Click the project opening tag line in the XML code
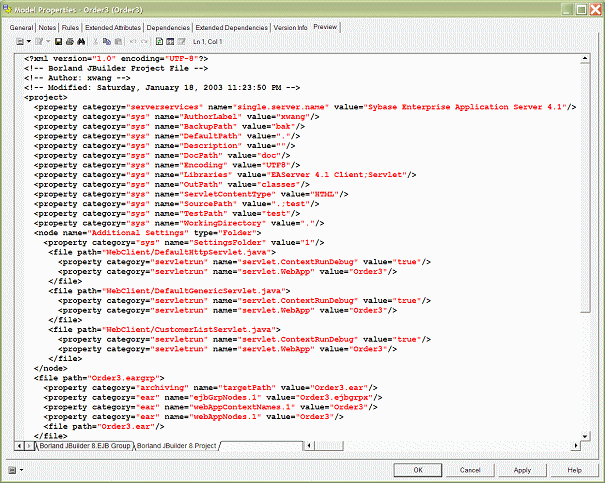Screen dimensions: 605x483 tap(47, 97)
